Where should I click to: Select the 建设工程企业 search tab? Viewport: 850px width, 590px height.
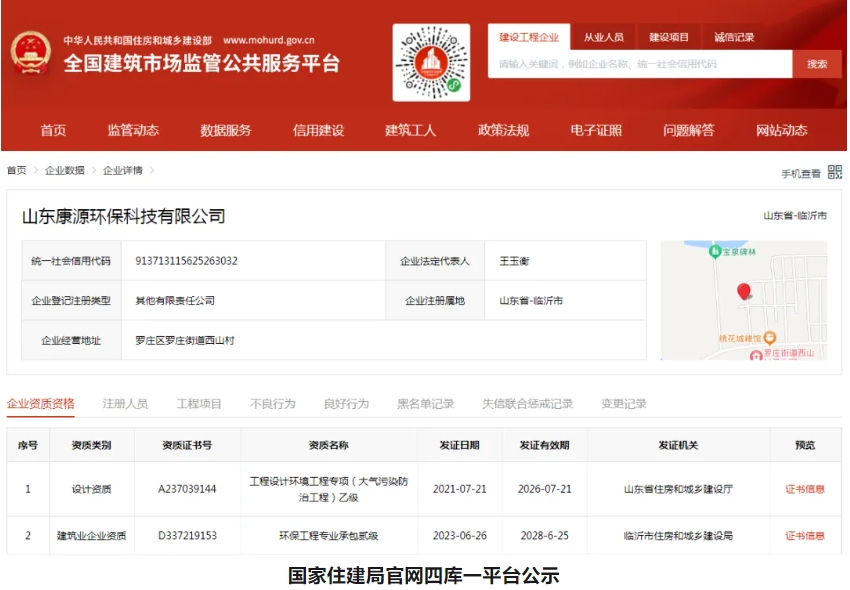tap(529, 37)
